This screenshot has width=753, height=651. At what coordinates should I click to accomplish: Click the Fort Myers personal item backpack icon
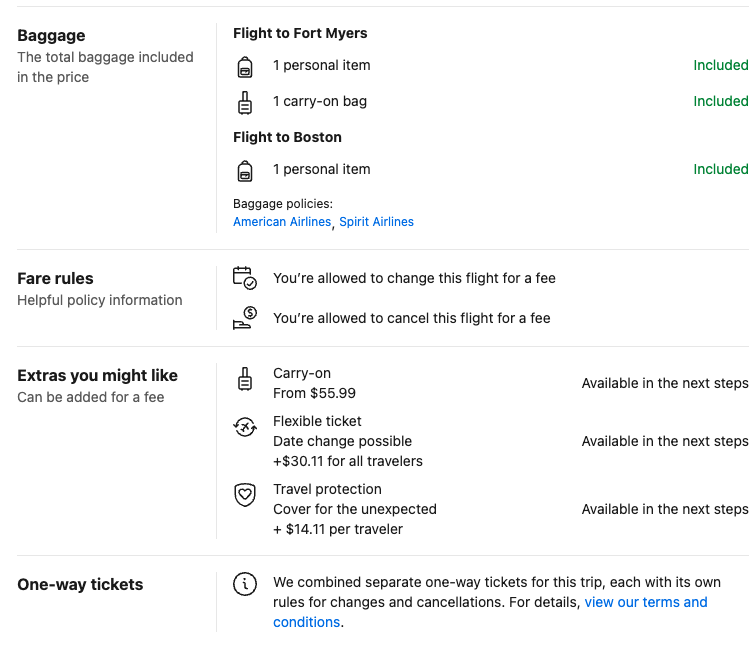[x=245, y=67]
